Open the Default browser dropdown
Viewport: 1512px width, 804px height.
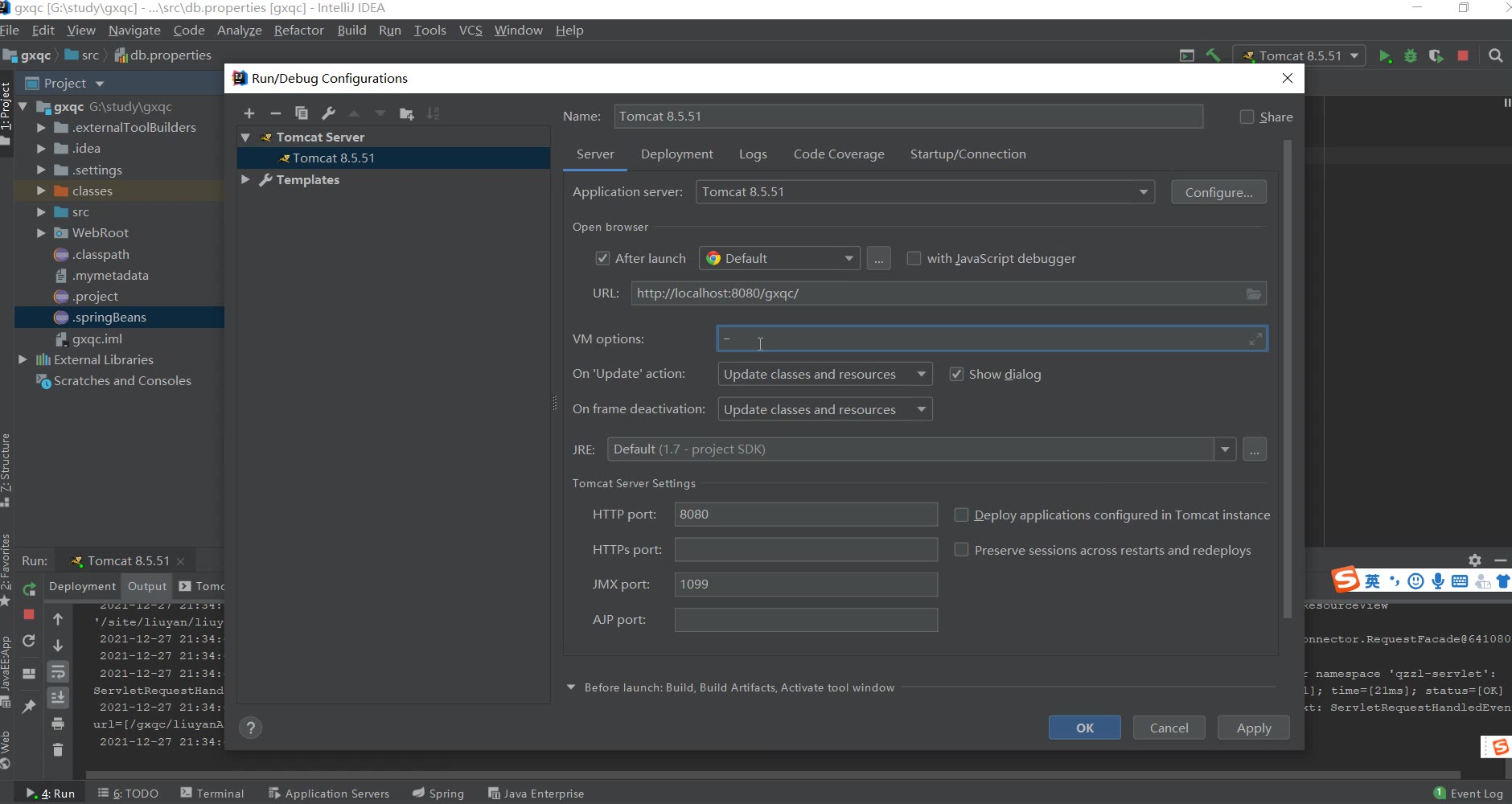[x=779, y=258]
